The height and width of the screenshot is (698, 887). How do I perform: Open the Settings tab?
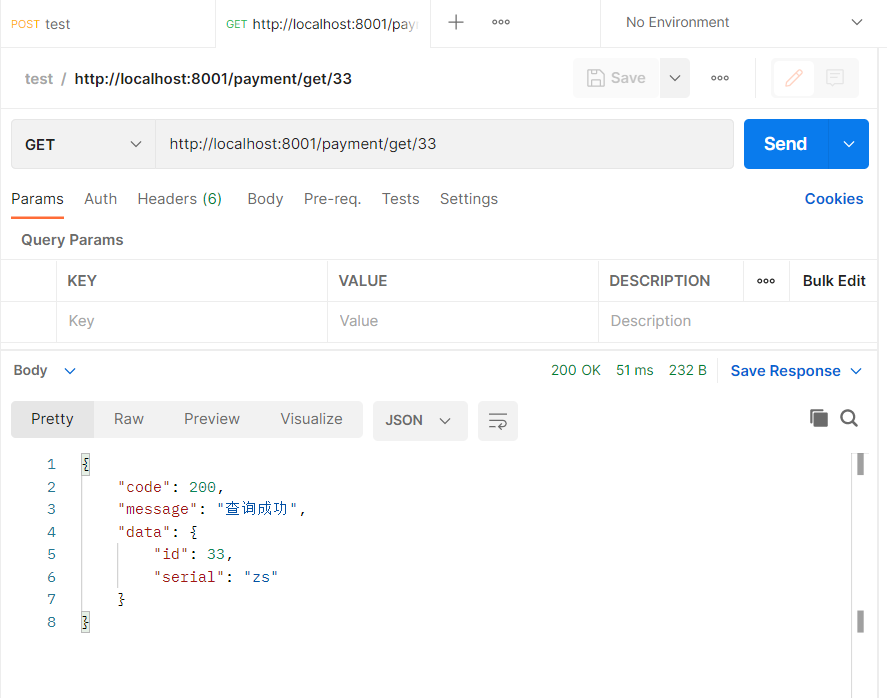(x=469, y=199)
